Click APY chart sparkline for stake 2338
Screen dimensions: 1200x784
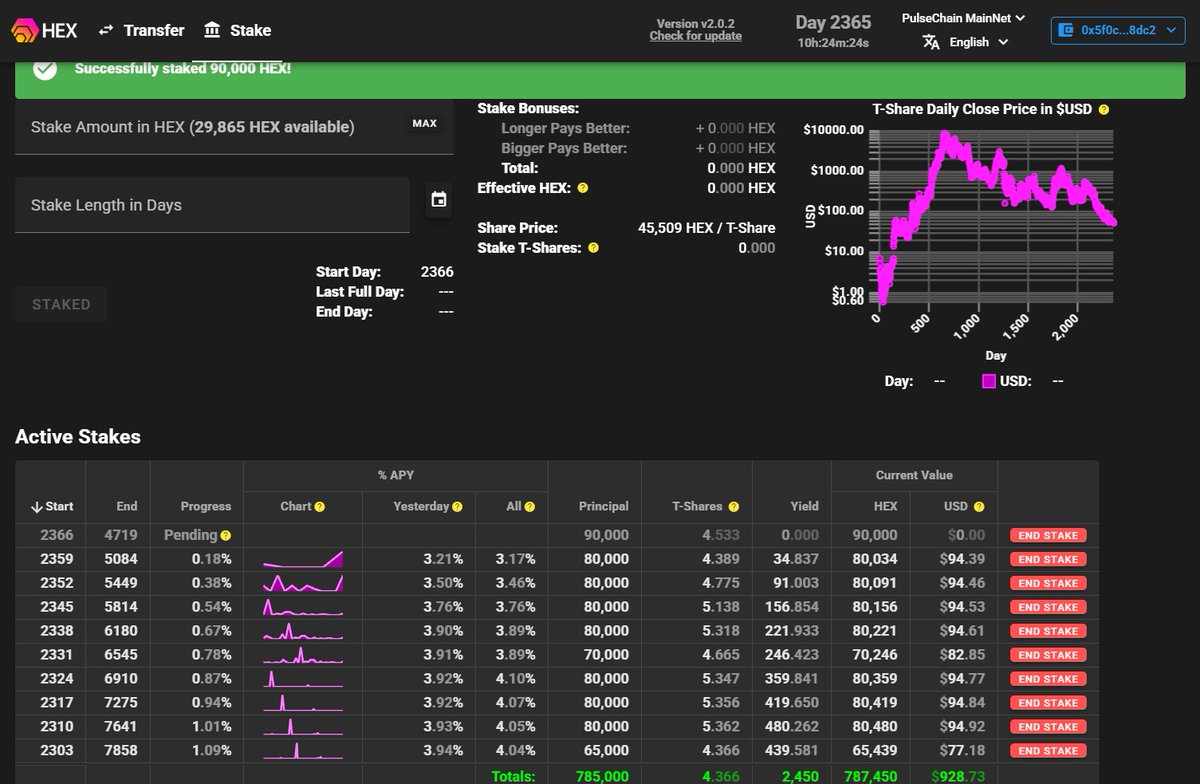(x=303, y=631)
